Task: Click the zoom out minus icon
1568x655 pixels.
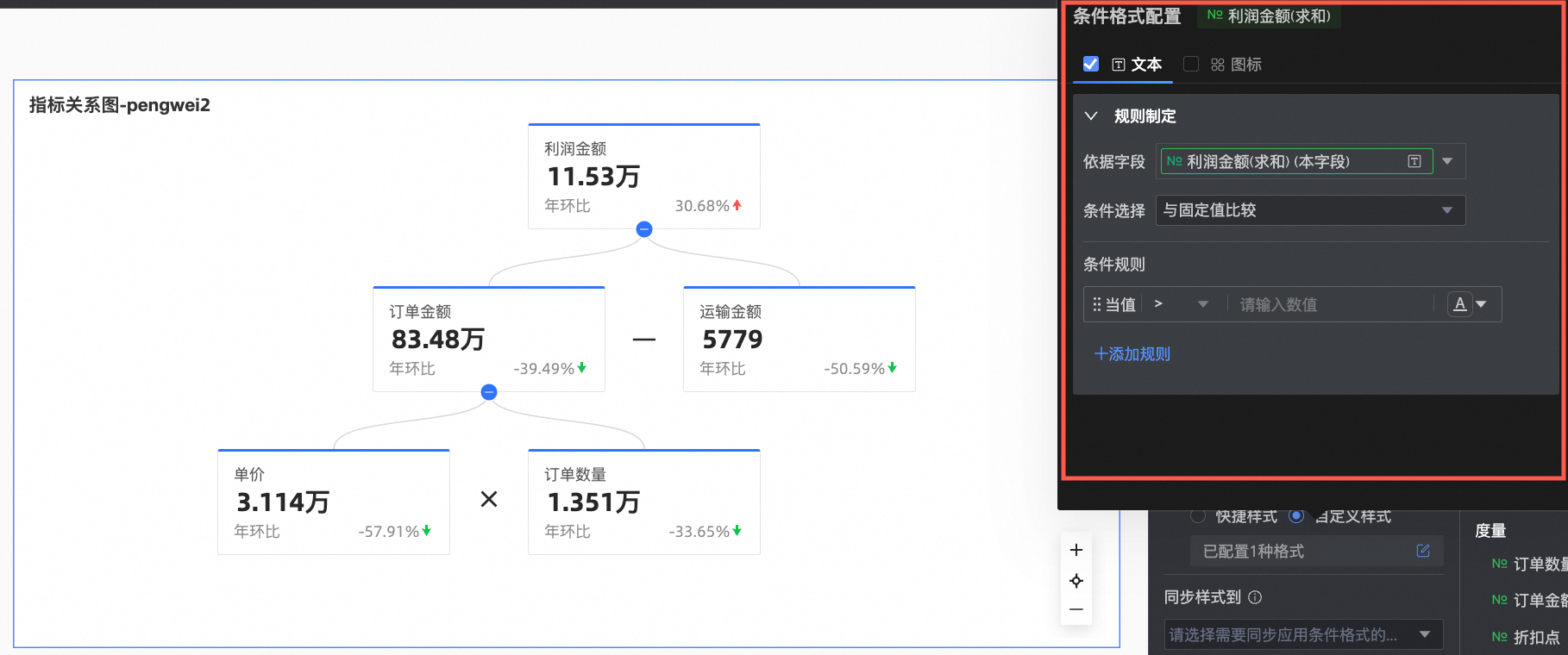Action: coord(1076,609)
